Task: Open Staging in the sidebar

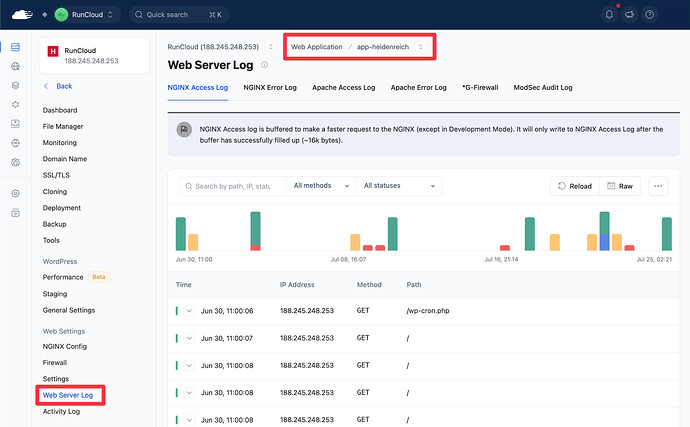Action: point(55,294)
